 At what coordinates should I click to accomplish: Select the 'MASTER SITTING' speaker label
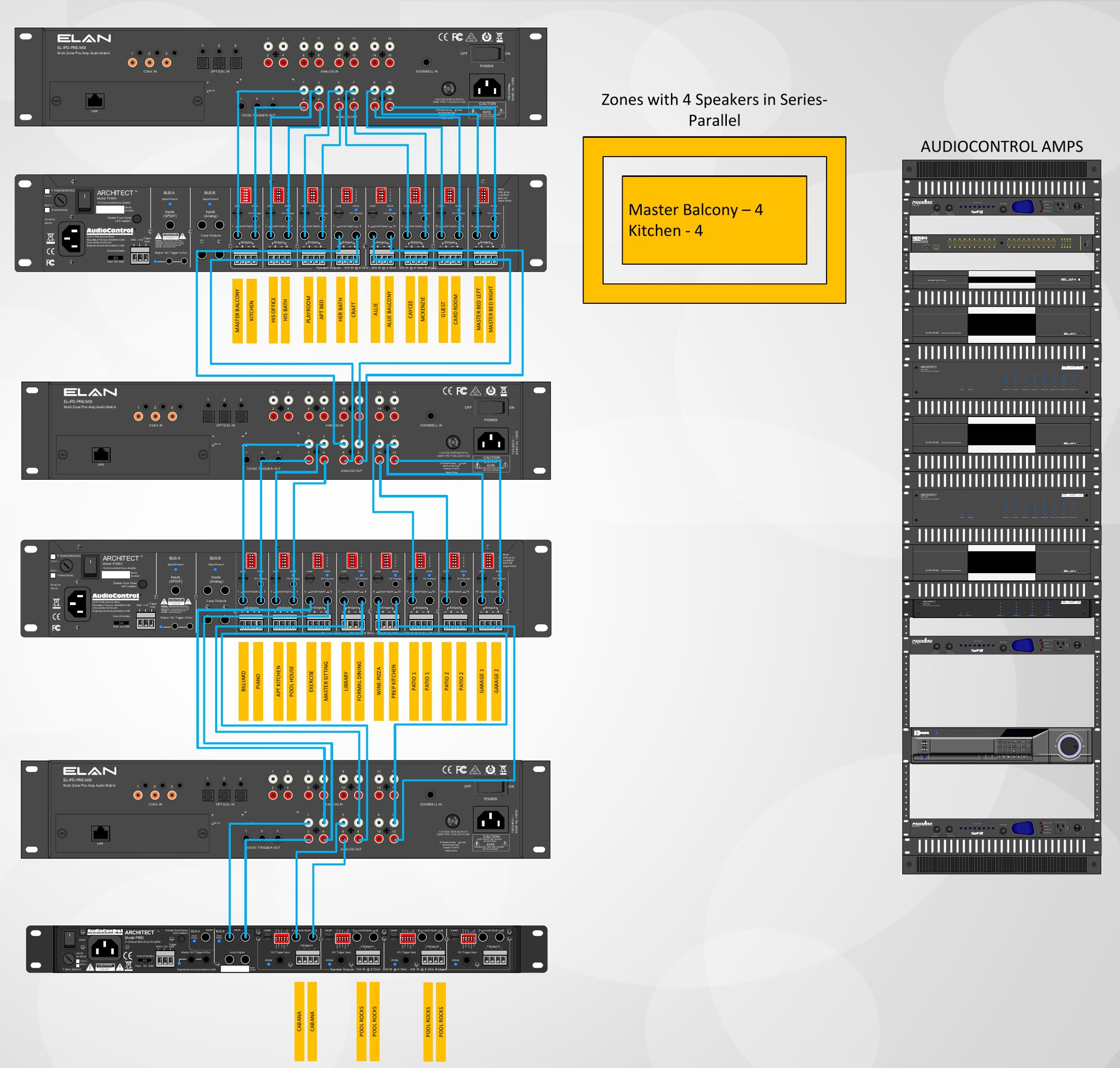(326, 681)
